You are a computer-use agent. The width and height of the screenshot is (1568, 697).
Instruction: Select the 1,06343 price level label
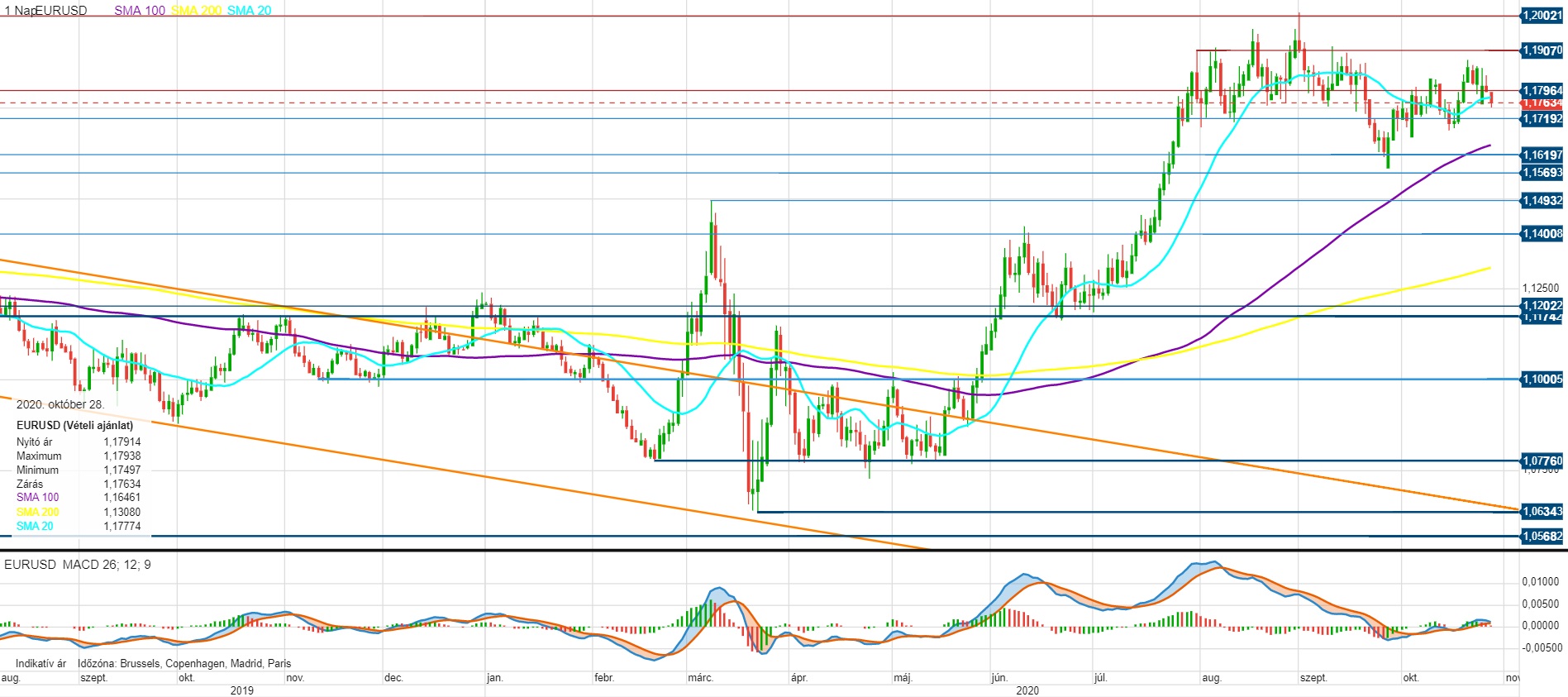[x=1542, y=512]
